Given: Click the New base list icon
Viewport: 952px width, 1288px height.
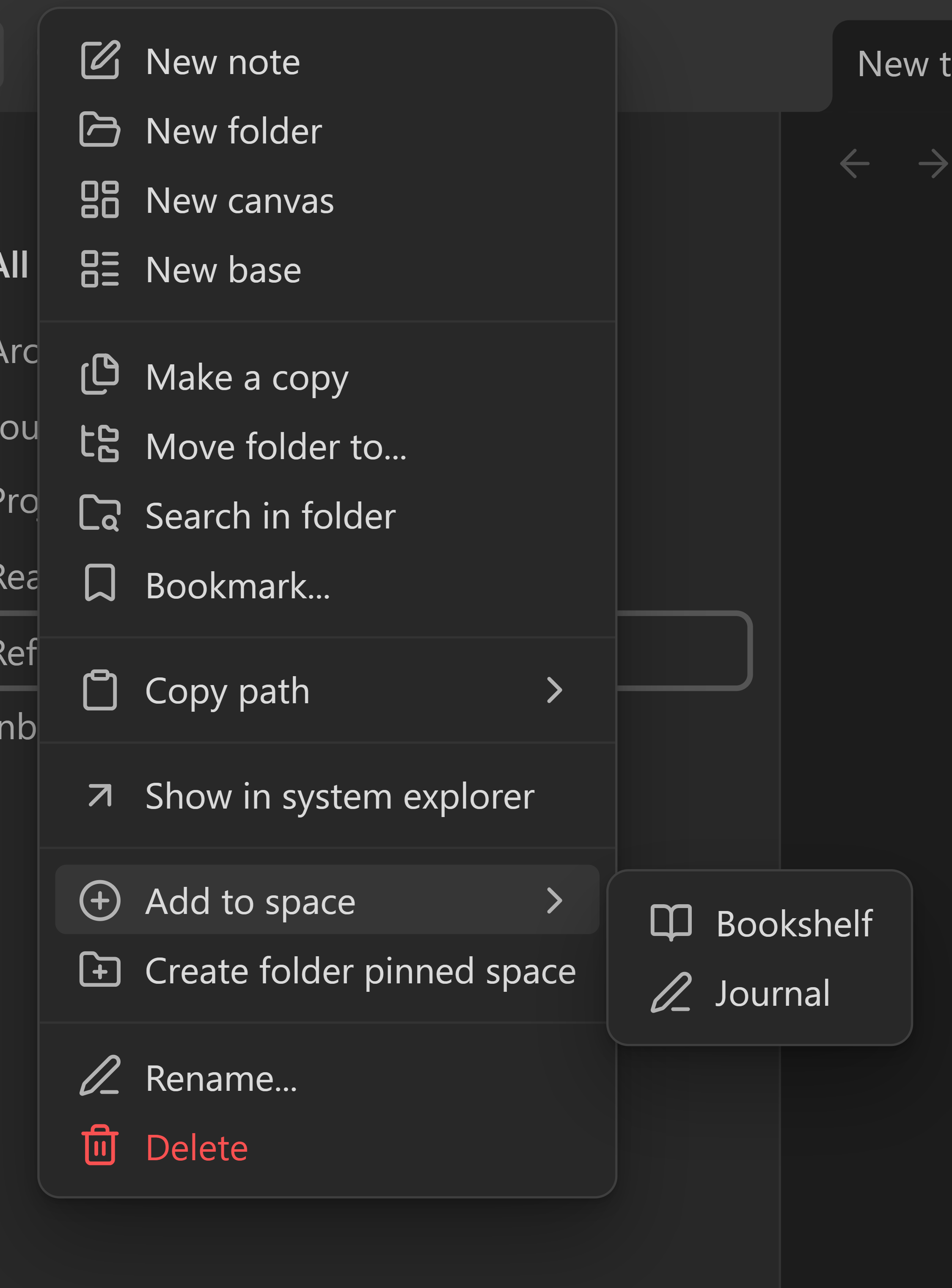Looking at the screenshot, I should 100,269.
